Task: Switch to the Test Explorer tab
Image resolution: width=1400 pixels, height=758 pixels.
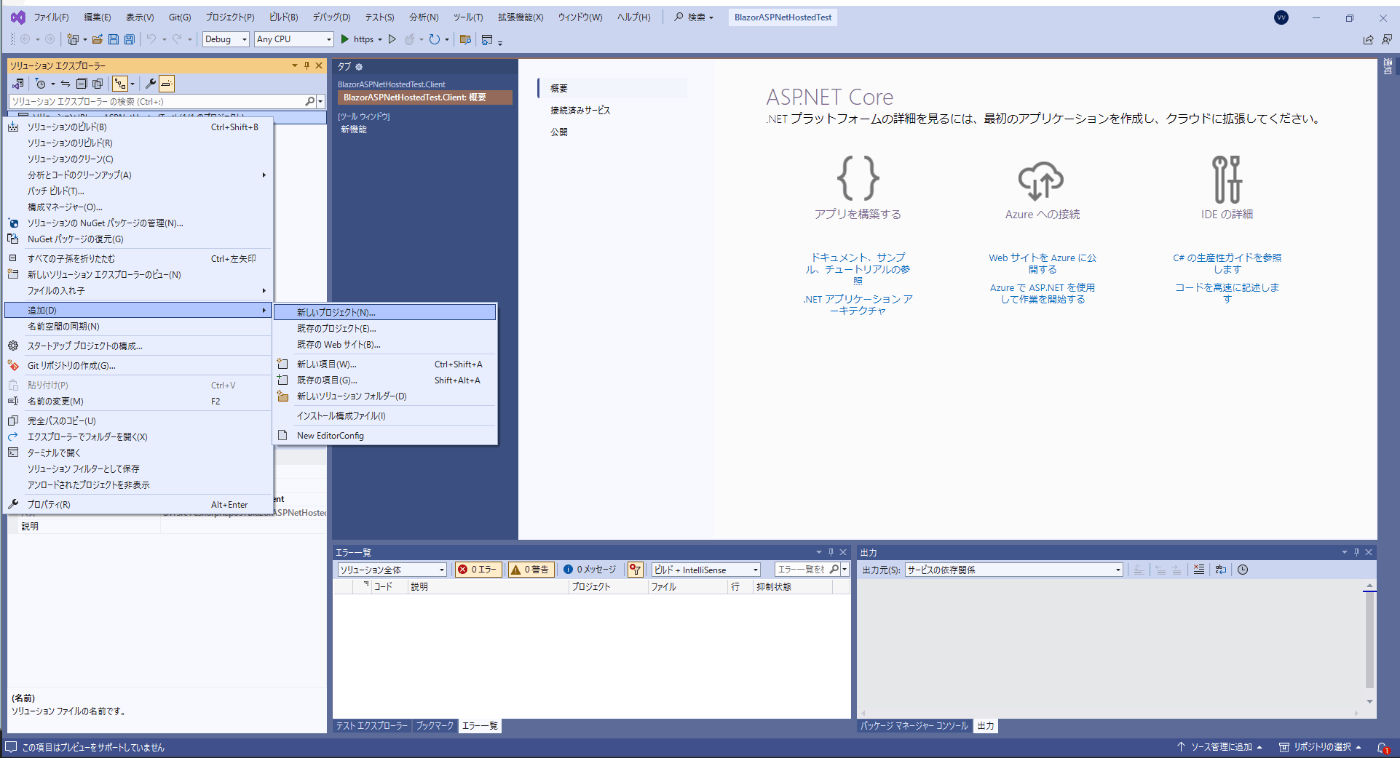Action: click(x=372, y=726)
